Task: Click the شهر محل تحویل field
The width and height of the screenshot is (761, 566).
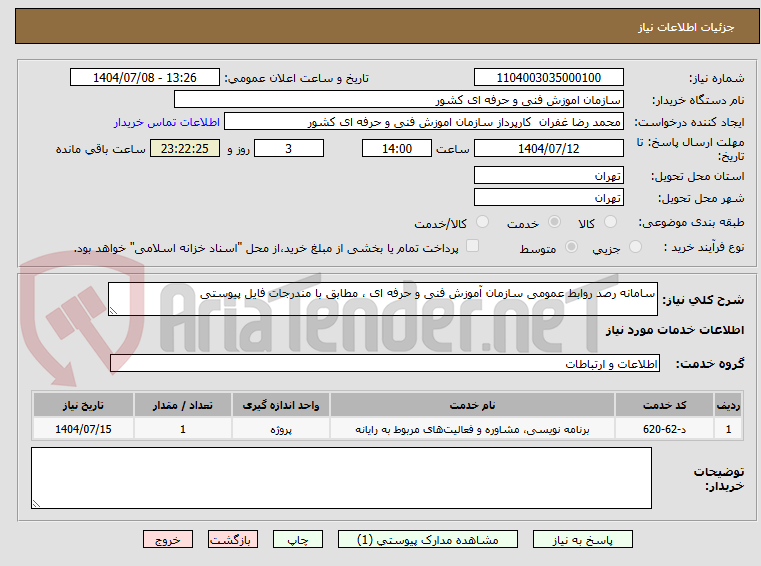Action: coord(548,198)
